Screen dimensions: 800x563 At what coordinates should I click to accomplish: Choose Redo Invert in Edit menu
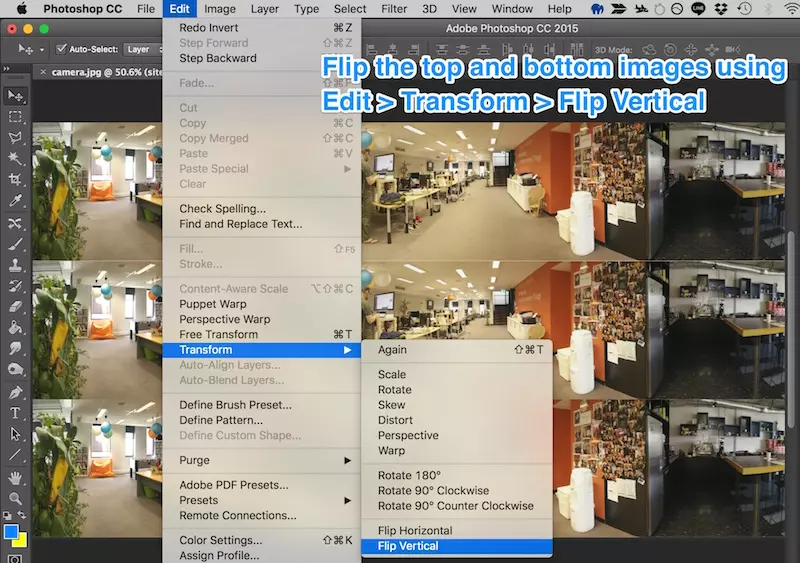point(262,28)
